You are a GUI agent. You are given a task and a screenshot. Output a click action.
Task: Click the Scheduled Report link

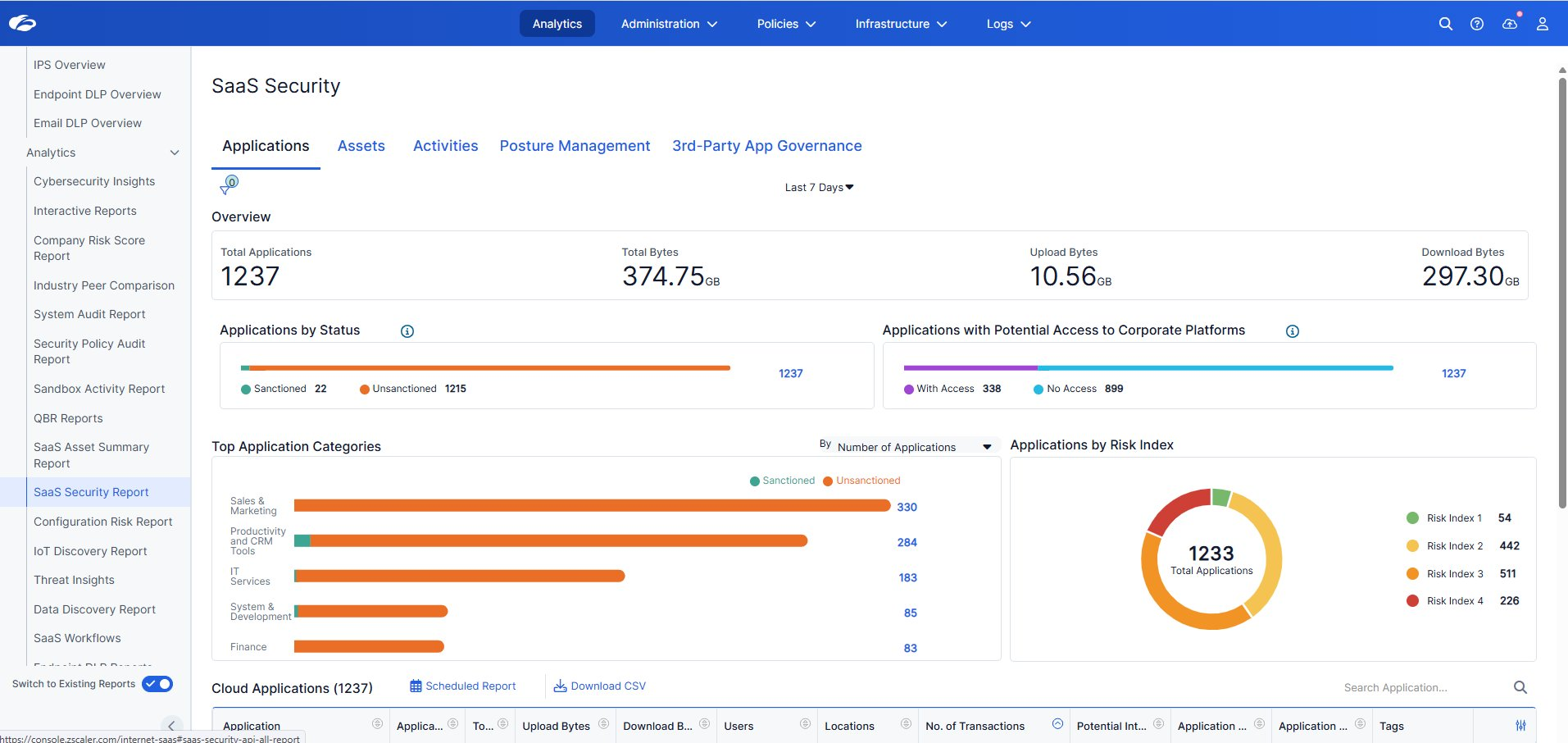tap(462, 686)
